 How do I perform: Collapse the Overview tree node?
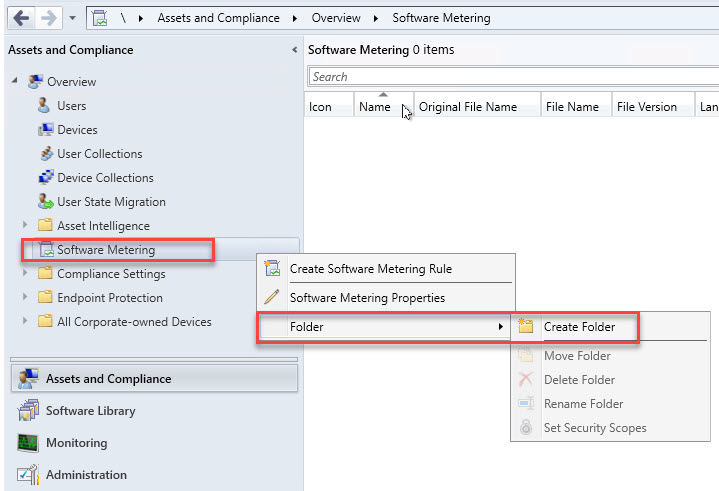coord(15,81)
